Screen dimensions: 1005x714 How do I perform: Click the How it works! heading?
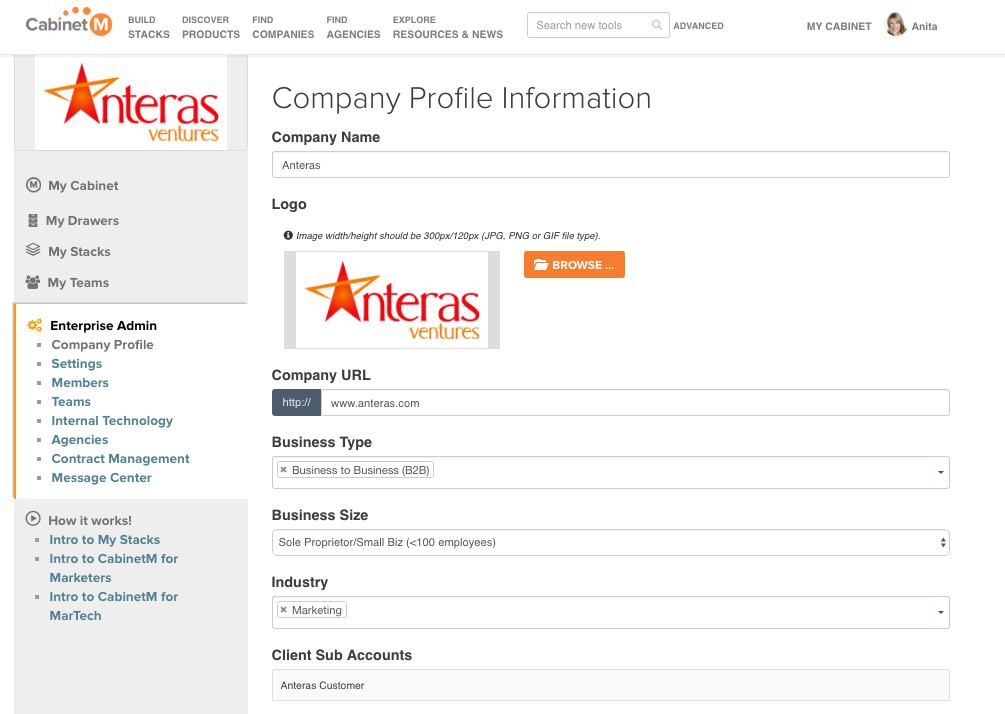click(90, 520)
